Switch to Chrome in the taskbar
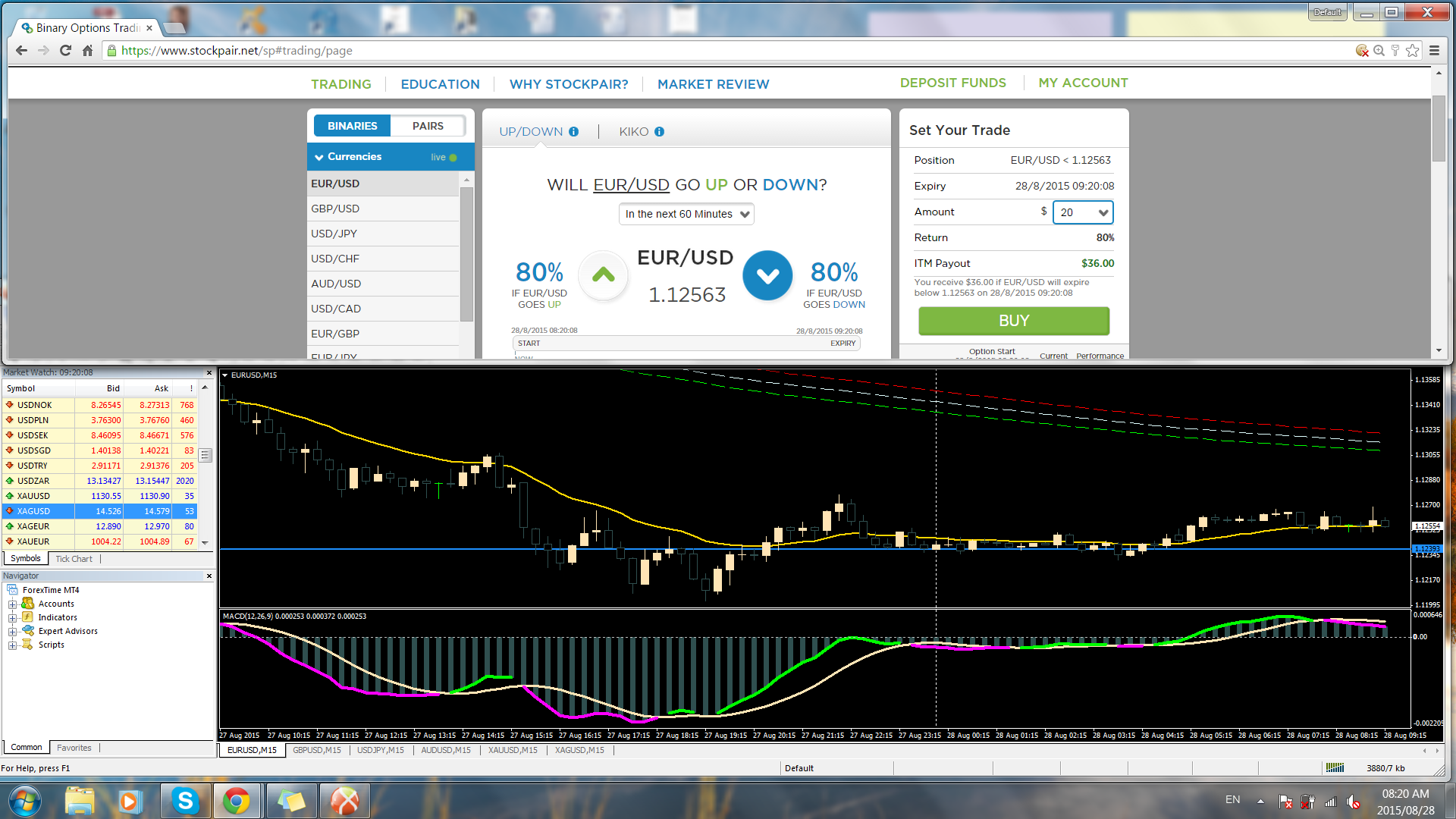The image size is (1456, 819). (x=237, y=801)
